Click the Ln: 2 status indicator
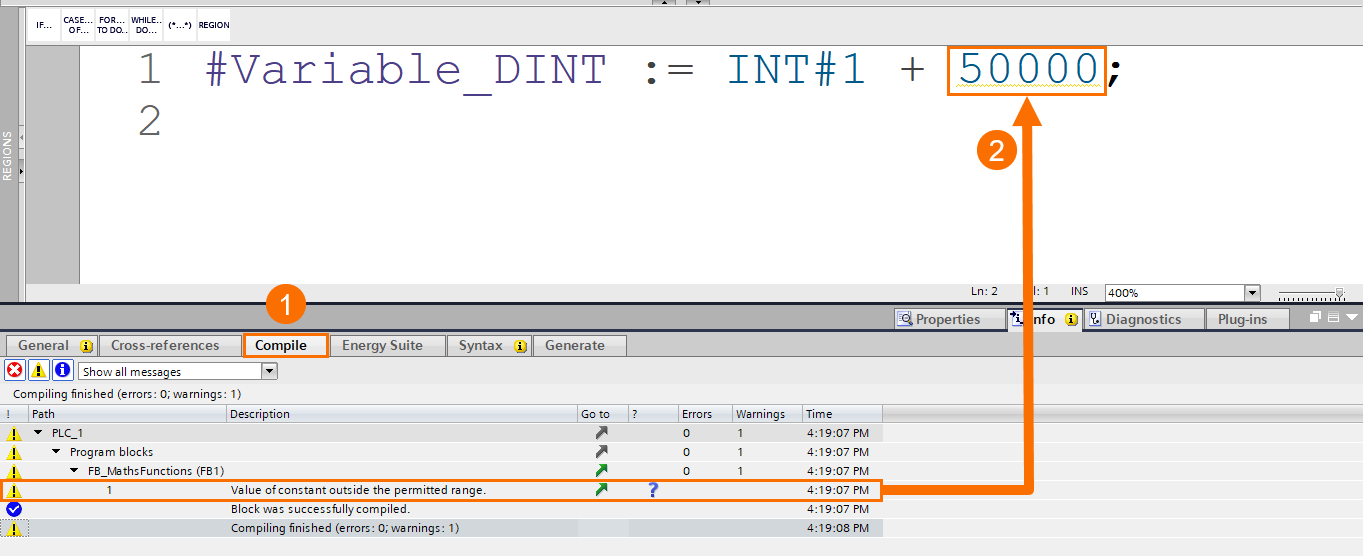The height and width of the screenshot is (557, 1363). click(984, 291)
